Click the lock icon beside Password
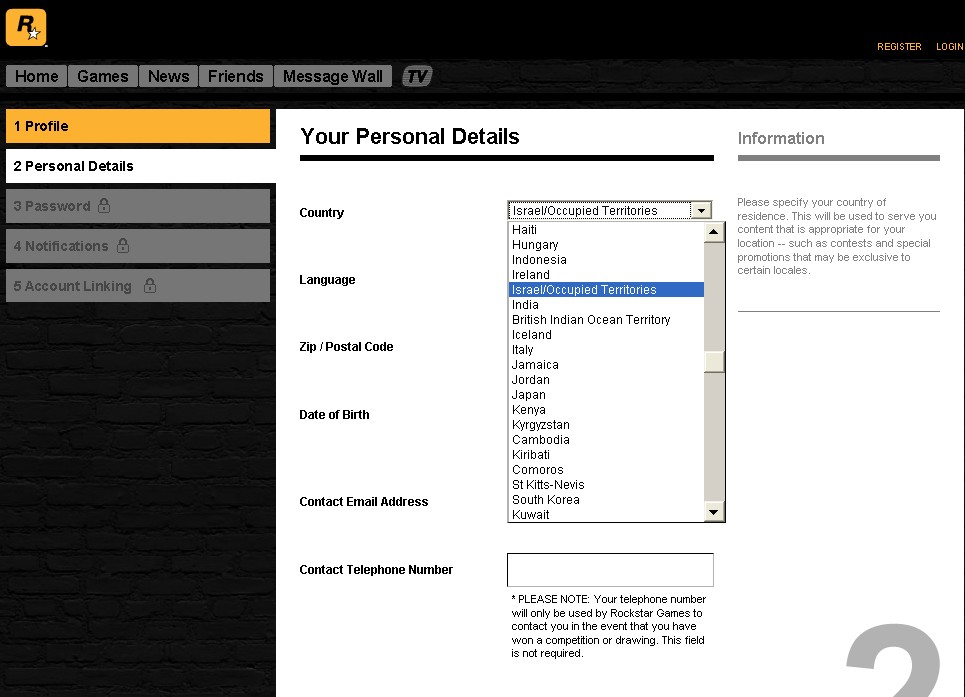 coord(104,206)
